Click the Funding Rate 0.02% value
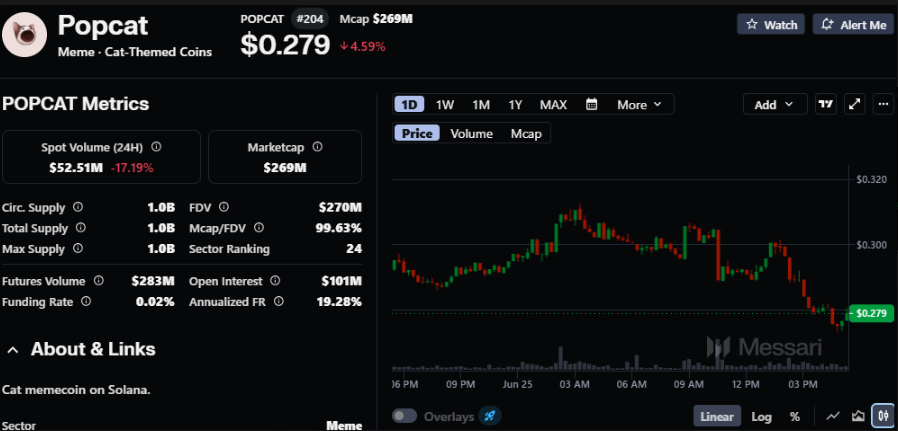The width and height of the screenshot is (898, 431). [155, 301]
